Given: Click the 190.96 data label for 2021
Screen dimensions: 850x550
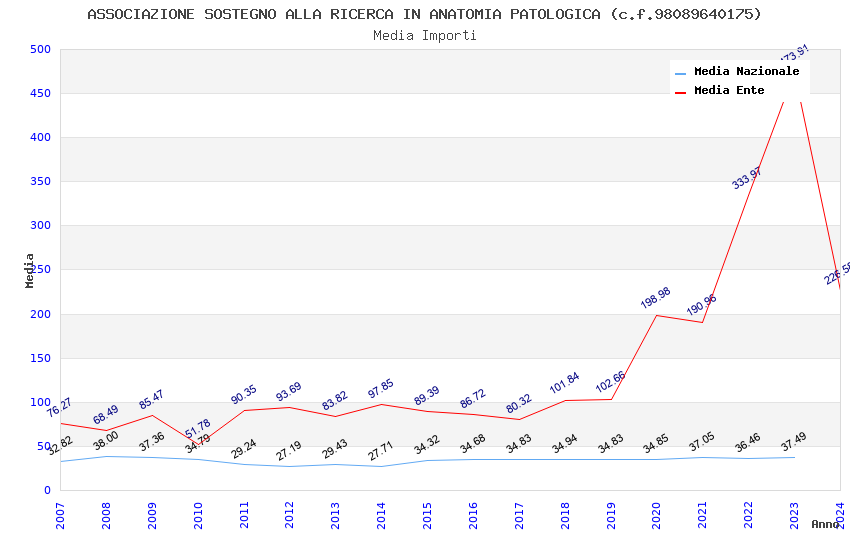Looking at the screenshot, I should (x=701, y=305).
